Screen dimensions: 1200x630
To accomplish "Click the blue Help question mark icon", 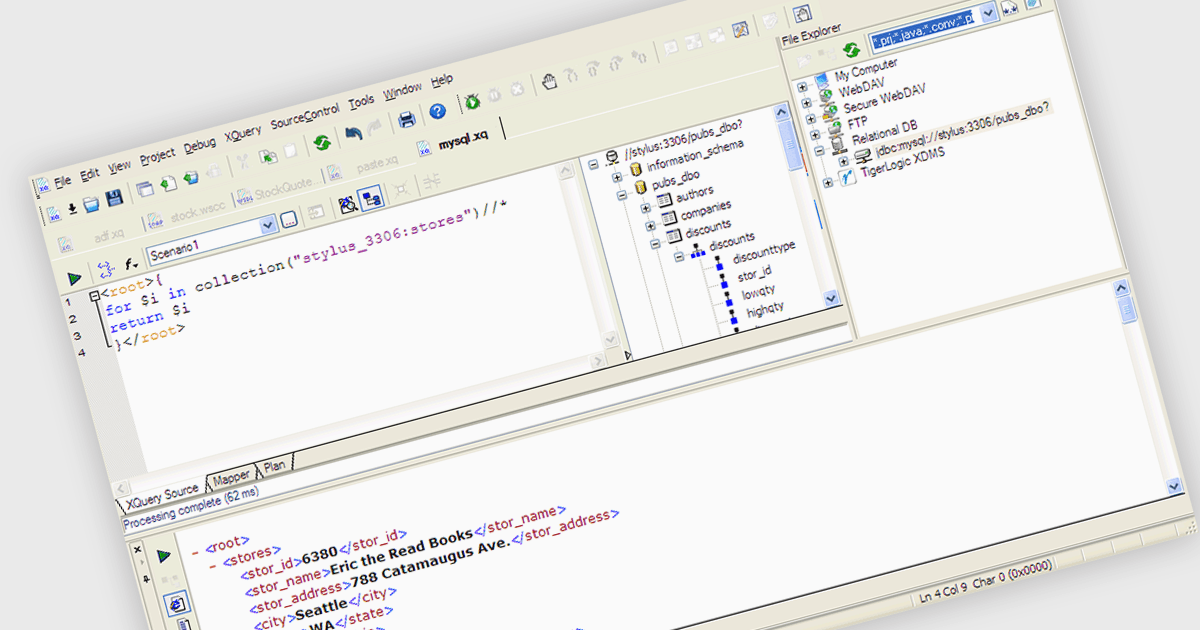I will pos(437,112).
